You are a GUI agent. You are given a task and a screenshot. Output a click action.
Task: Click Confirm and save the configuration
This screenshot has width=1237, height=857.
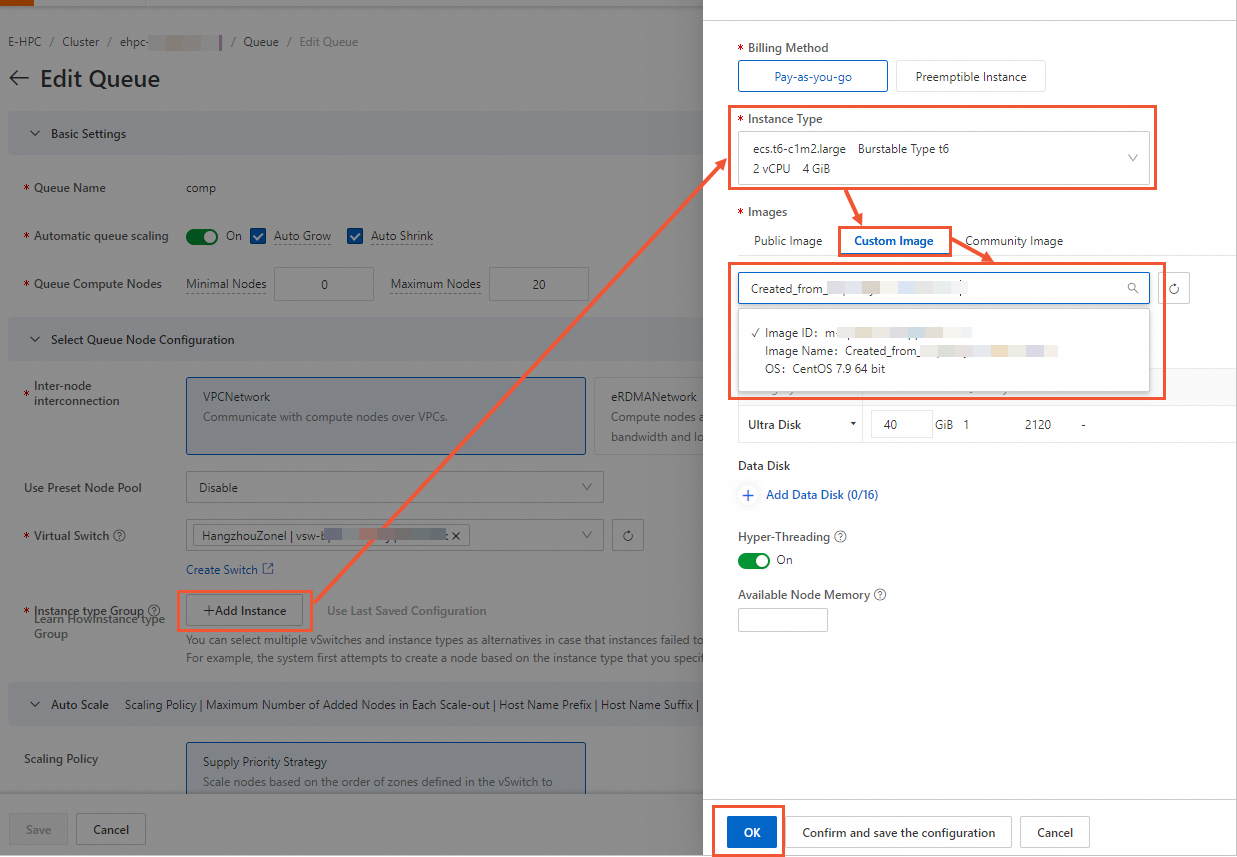point(899,832)
